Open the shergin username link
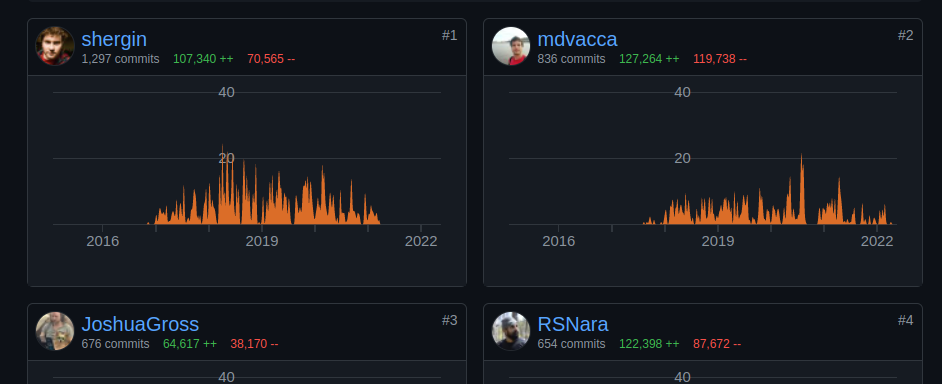 tap(114, 39)
